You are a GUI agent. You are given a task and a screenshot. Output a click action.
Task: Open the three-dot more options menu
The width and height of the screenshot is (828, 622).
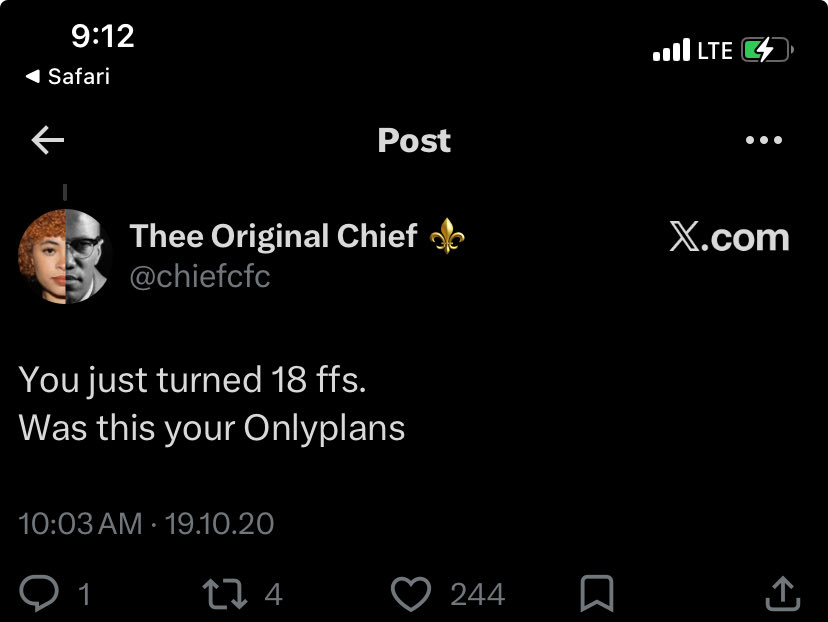click(764, 140)
